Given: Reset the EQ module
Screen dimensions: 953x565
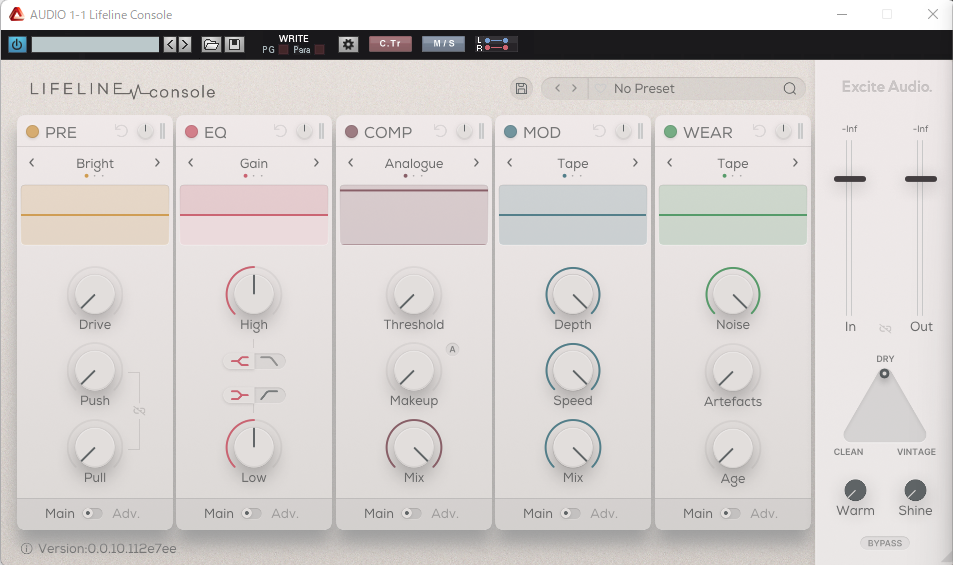Looking at the screenshot, I should (x=280, y=131).
